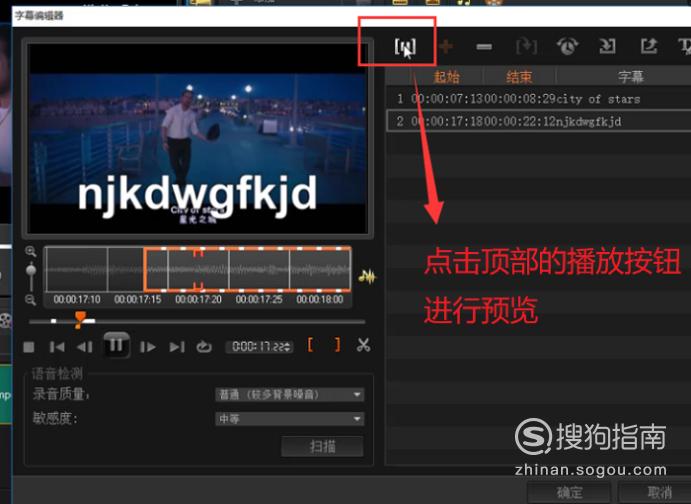Split clip with the scissors icon
The image size is (691, 504).
pyautogui.click(x=364, y=345)
